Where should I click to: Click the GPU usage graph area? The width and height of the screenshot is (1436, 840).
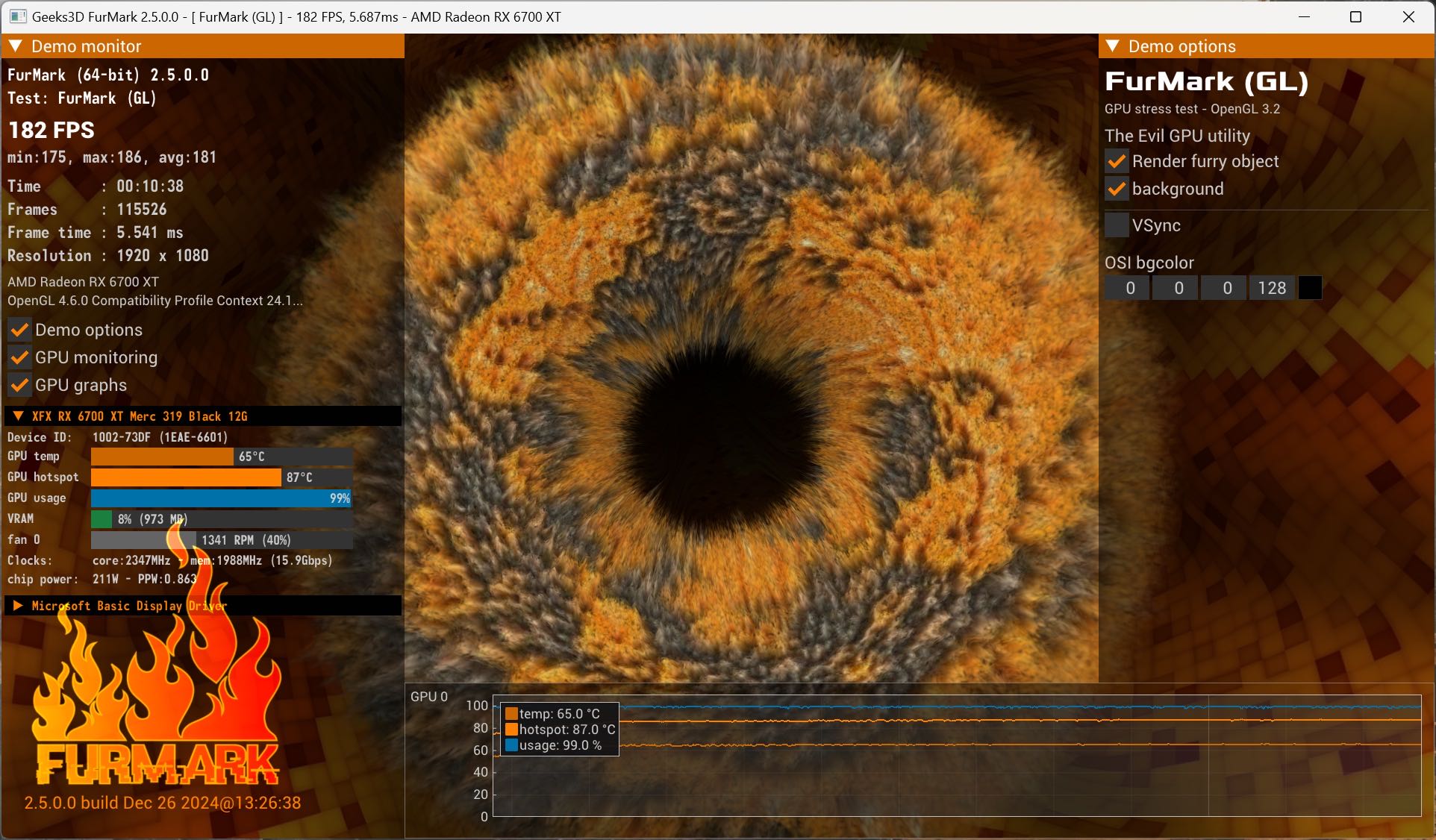tap(957, 755)
